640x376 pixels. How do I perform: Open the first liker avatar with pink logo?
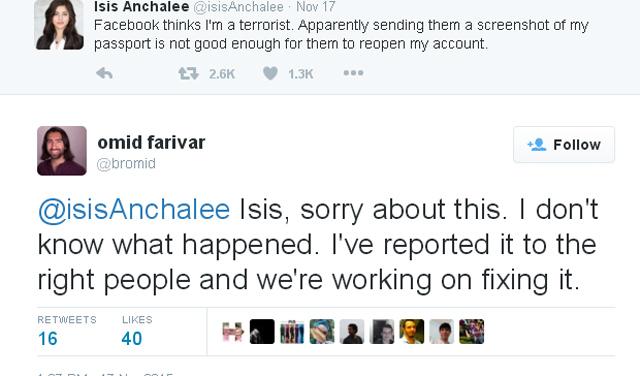232,332
